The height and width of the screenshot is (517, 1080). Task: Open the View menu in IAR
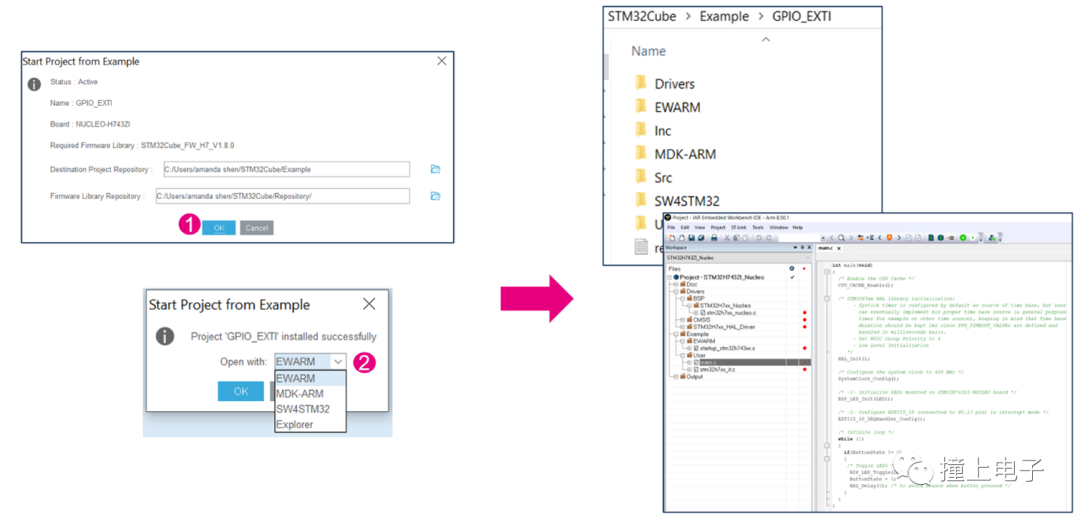click(700, 227)
